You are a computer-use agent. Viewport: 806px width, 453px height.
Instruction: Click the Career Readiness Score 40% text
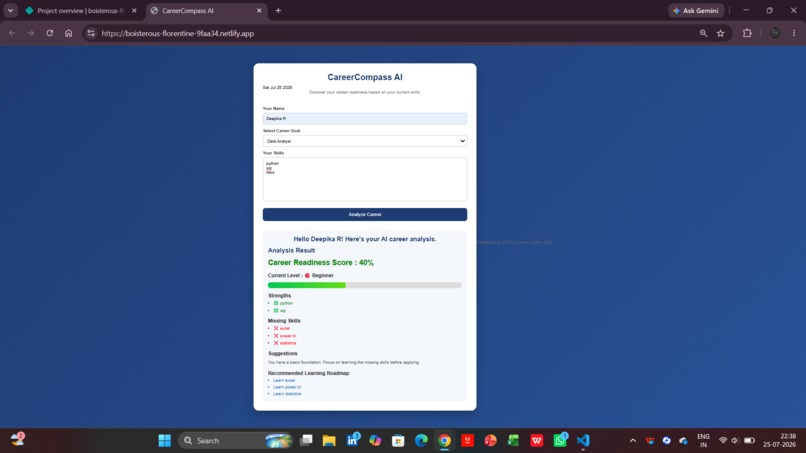coord(320,263)
